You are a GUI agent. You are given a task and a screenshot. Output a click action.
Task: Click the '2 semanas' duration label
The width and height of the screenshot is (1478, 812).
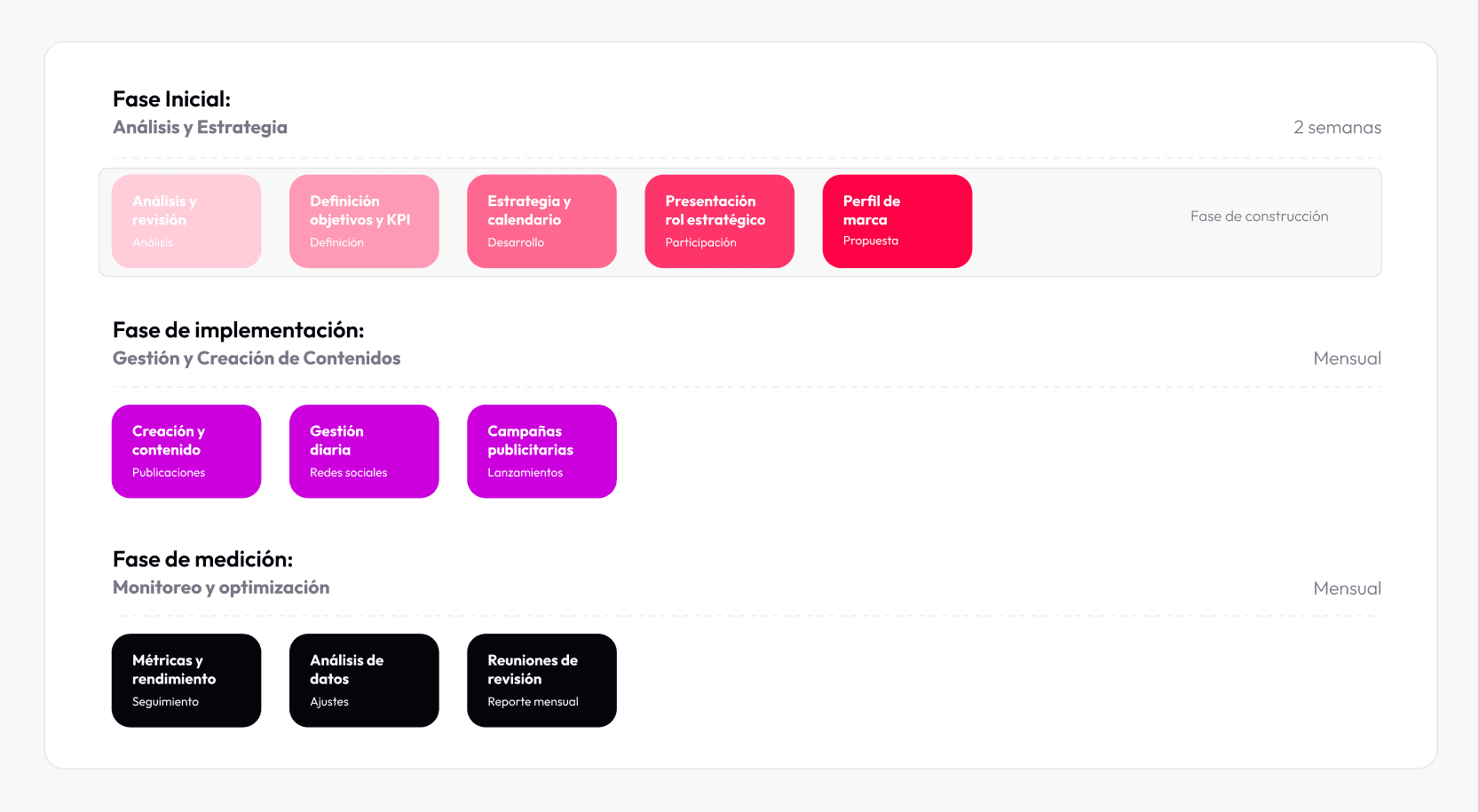[x=1337, y=128]
